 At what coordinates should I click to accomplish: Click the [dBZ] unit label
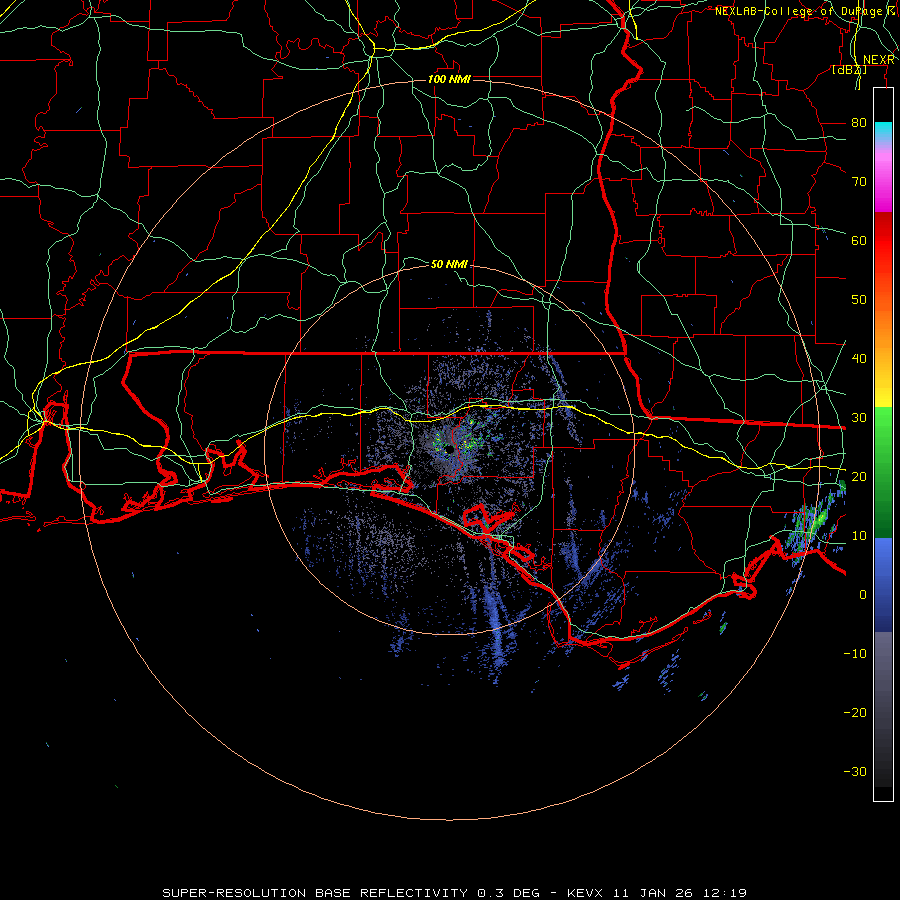click(x=849, y=70)
